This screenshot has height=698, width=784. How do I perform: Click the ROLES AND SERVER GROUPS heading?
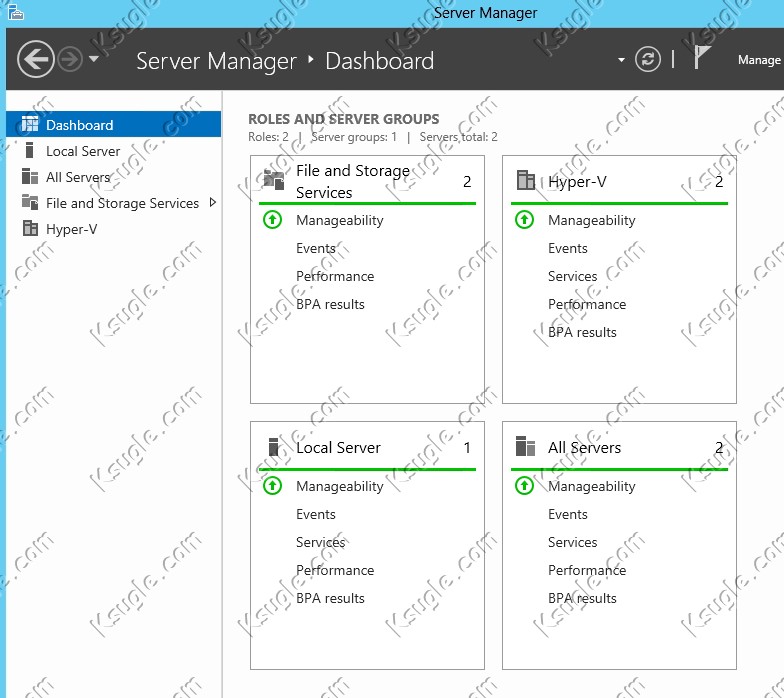point(344,119)
